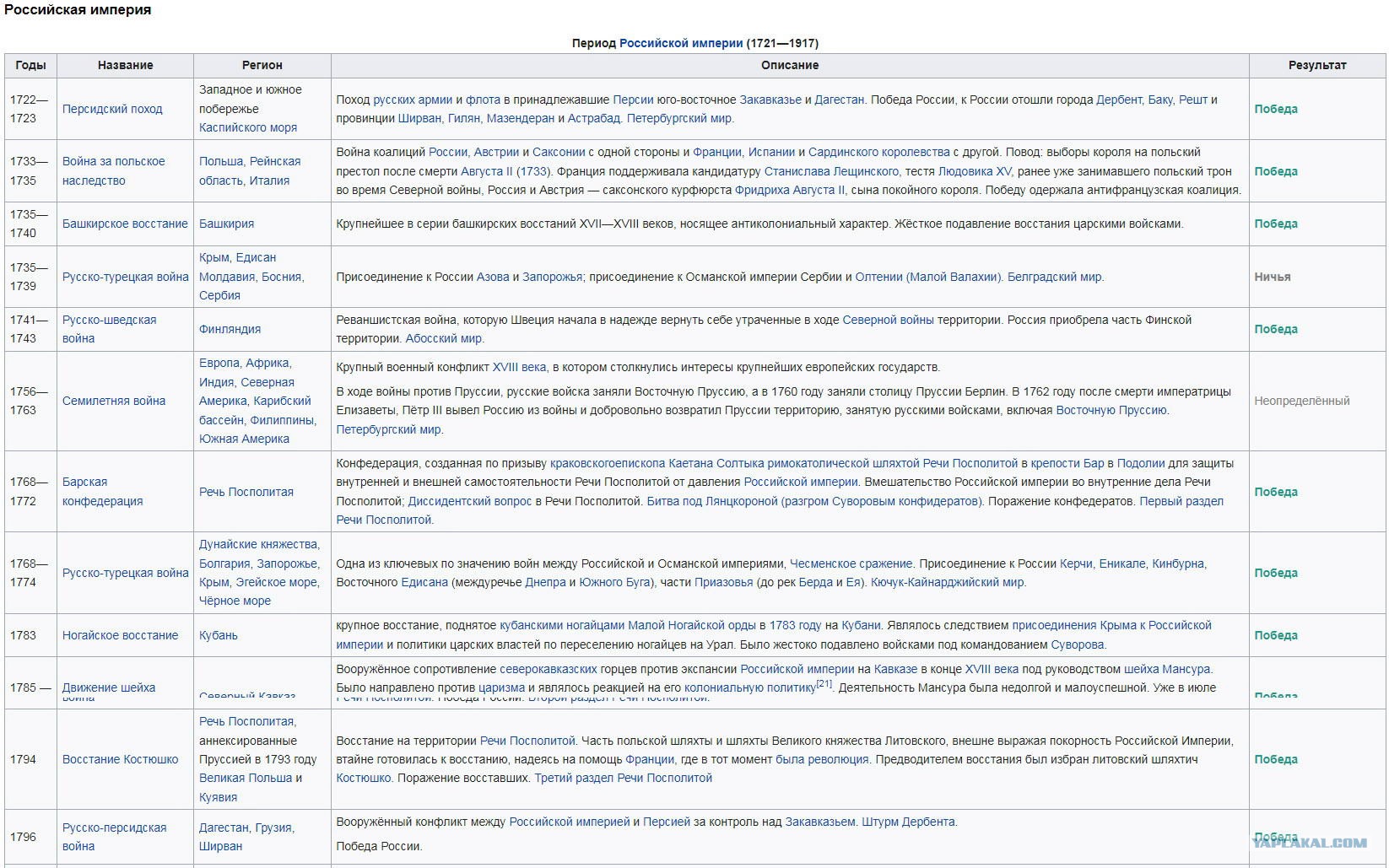Open the Фридриха Августа II link
The height and width of the screenshot is (868, 1389).
pos(790,190)
